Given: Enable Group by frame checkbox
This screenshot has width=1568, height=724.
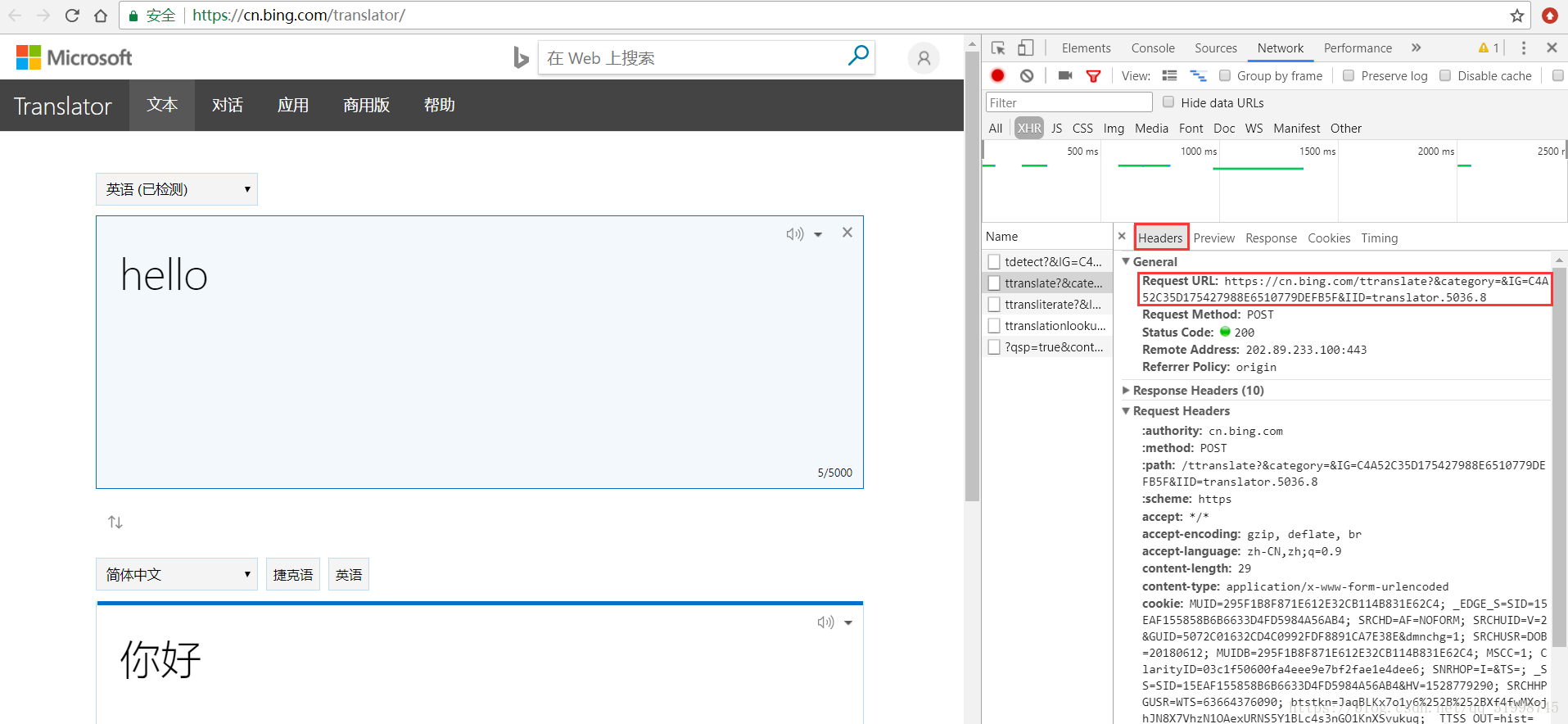Looking at the screenshot, I should coord(1225,75).
